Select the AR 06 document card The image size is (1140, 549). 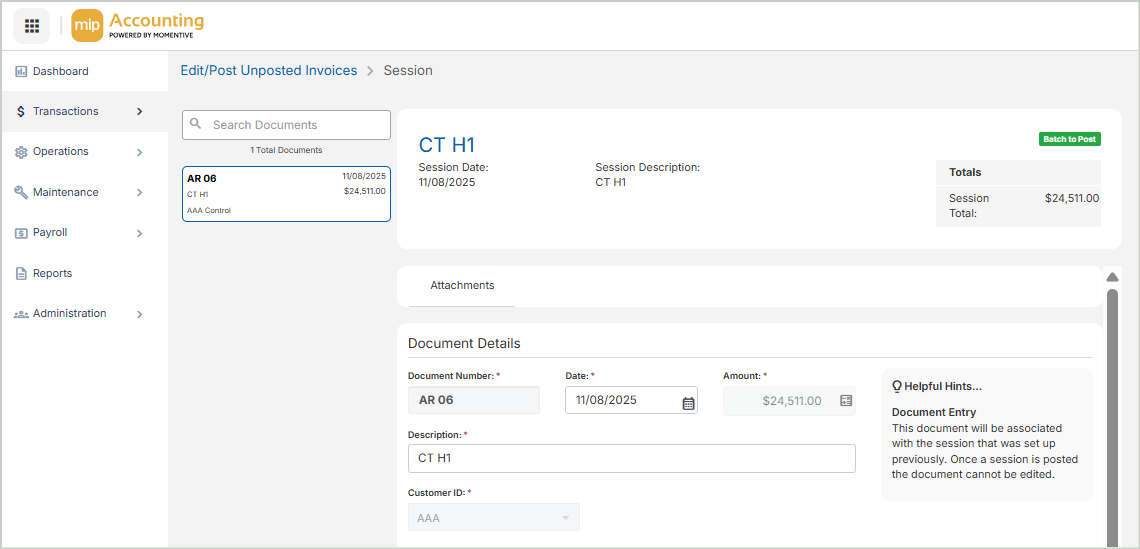(x=286, y=194)
